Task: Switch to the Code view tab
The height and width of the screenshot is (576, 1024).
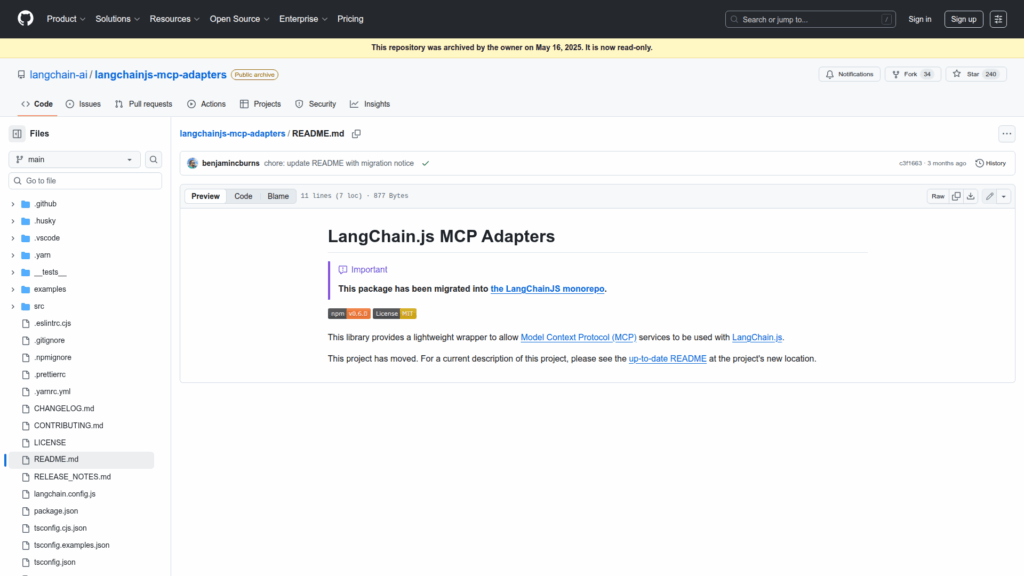Action: click(x=243, y=196)
